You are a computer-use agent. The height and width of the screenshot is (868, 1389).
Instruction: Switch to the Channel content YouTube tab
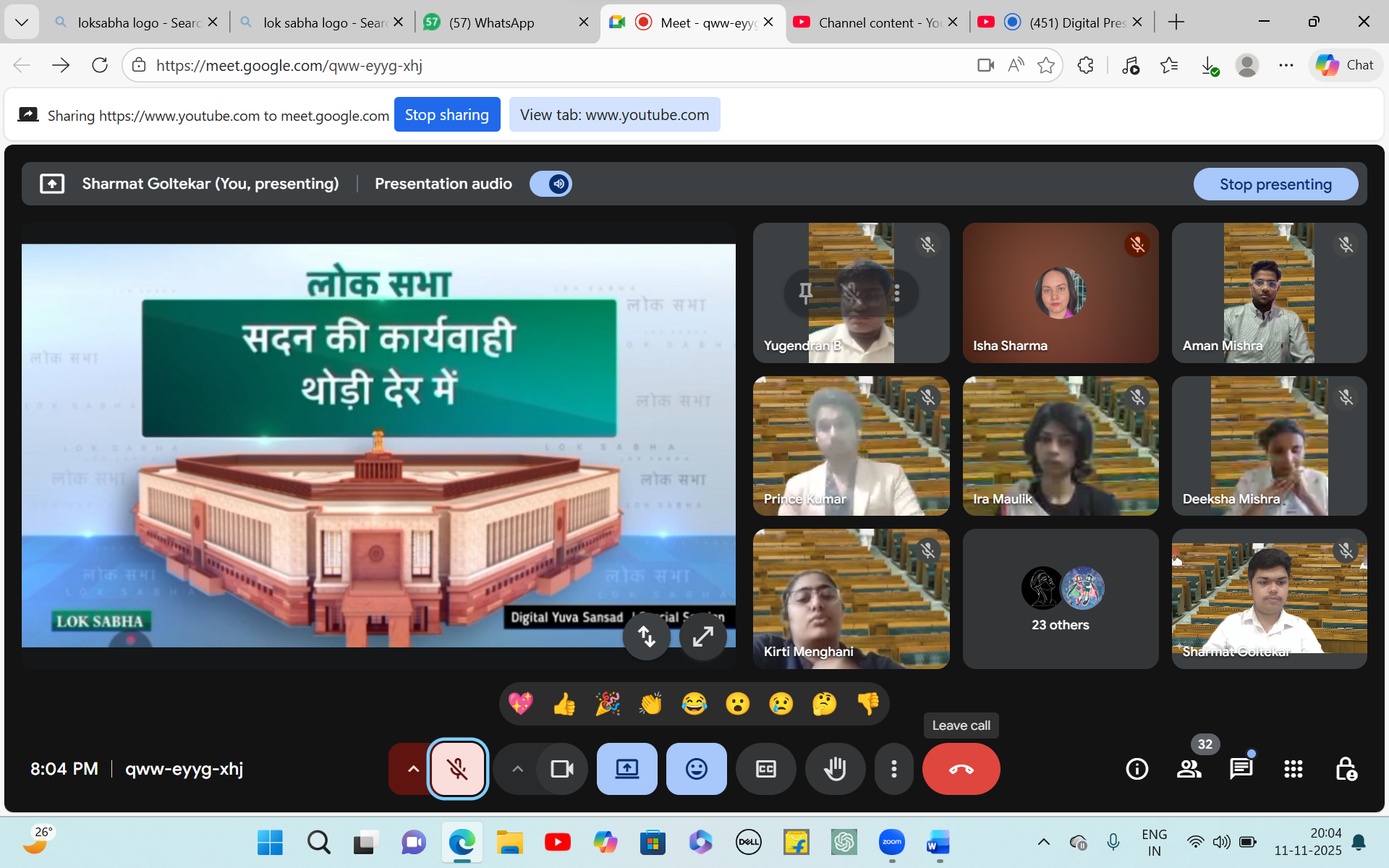866,22
